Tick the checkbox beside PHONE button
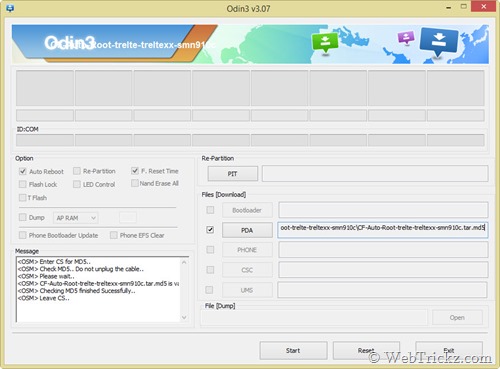This screenshot has height=369, width=500. (x=210, y=249)
